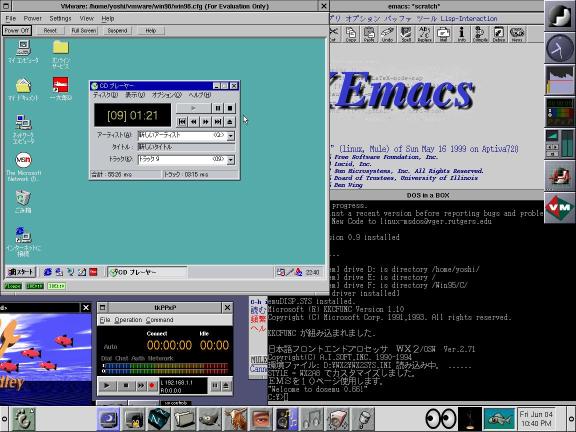Click the fish applet in panel
The image size is (576, 432).
coord(498,419)
